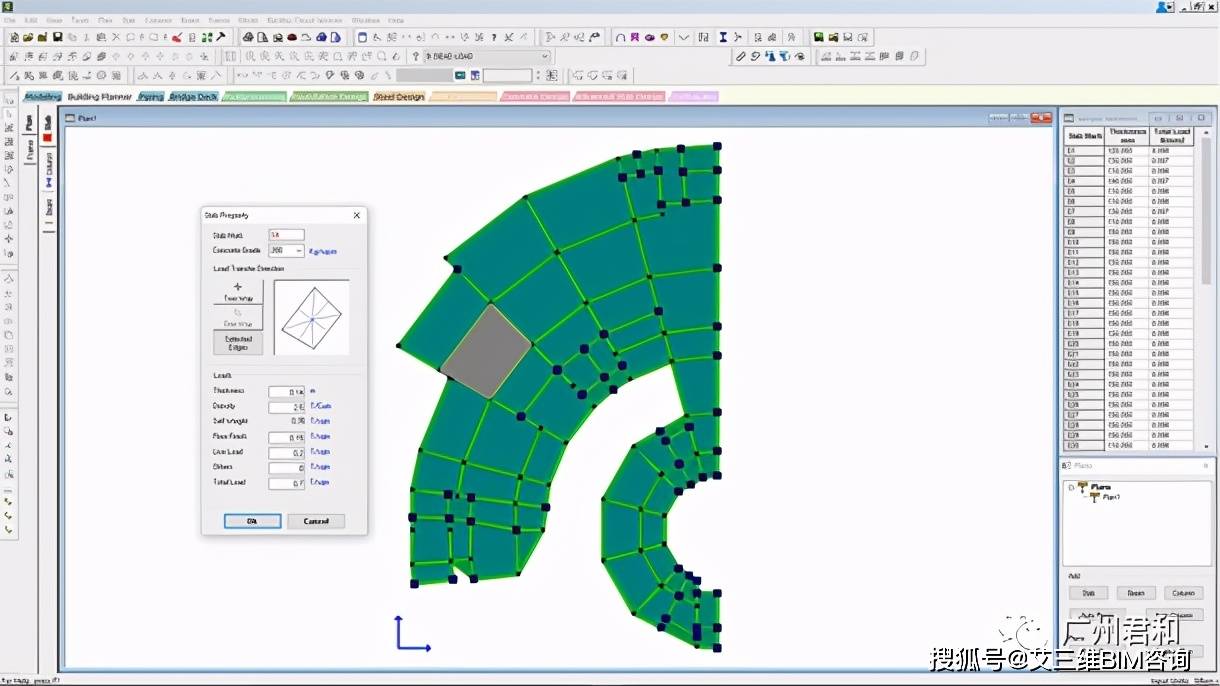Choose the One-Way load transfer option
The image size is (1220, 686).
pos(238,317)
